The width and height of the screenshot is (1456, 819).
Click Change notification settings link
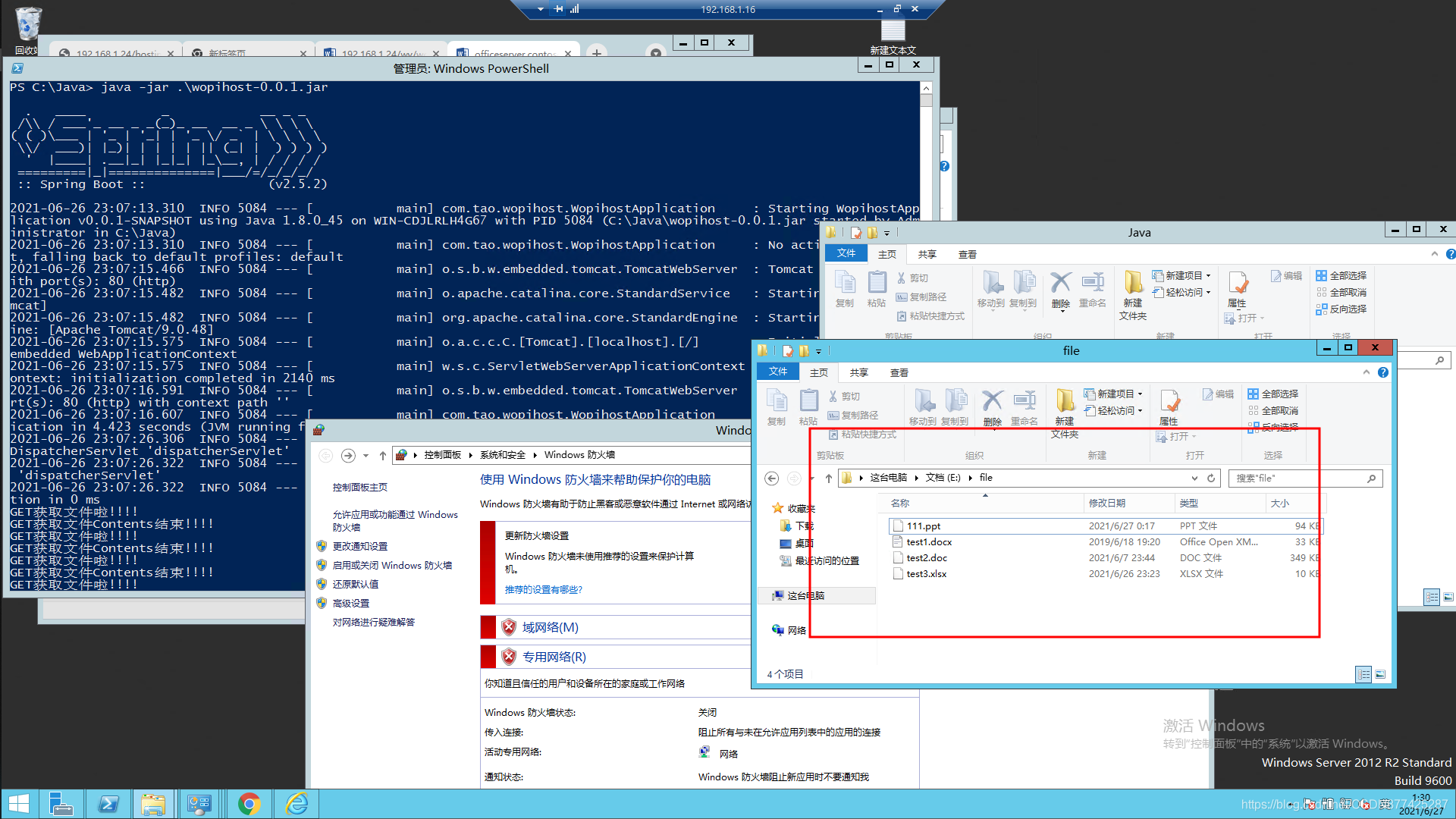coord(360,546)
